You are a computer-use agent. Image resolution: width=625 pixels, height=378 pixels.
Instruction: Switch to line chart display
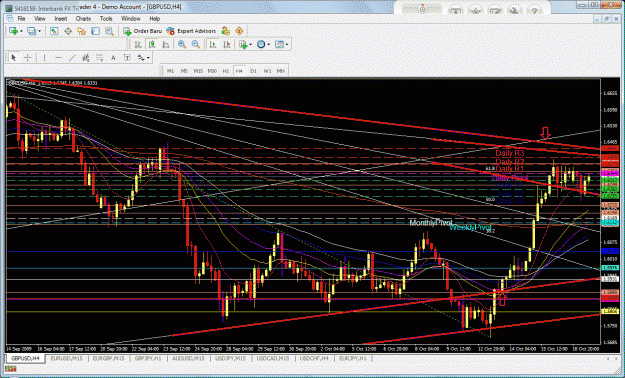point(166,45)
